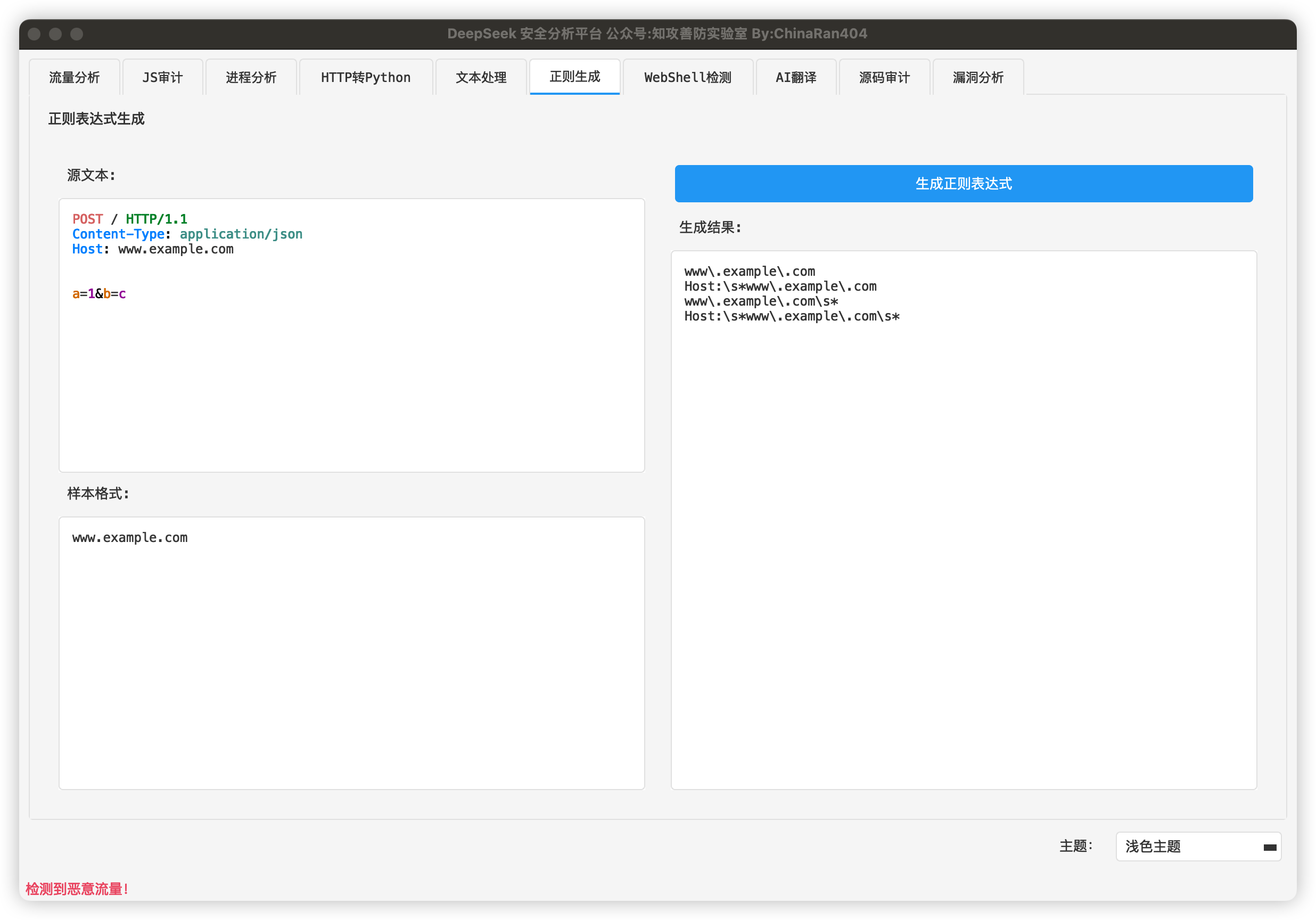Switch to the JS审计 tab

point(163,77)
